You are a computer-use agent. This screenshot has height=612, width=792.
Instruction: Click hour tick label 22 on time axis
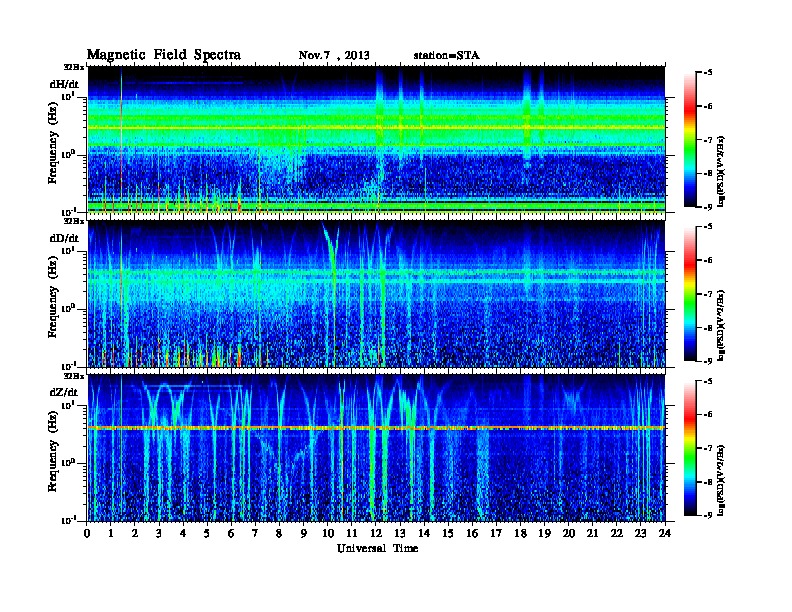point(617,533)
